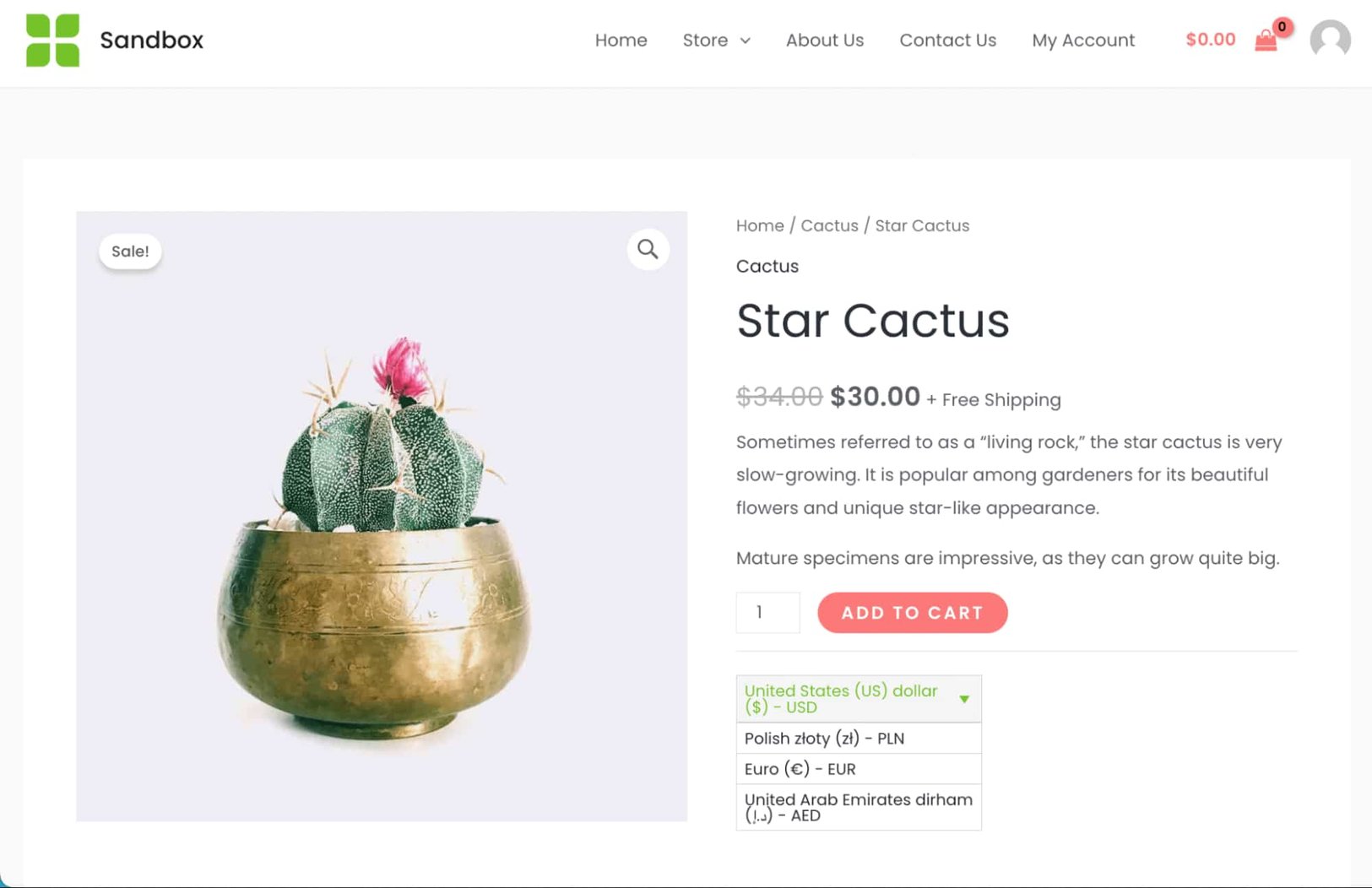The image size is (1372, 888).
Task: Collapse the Store menu chevron
Action: tap(746, 41)
